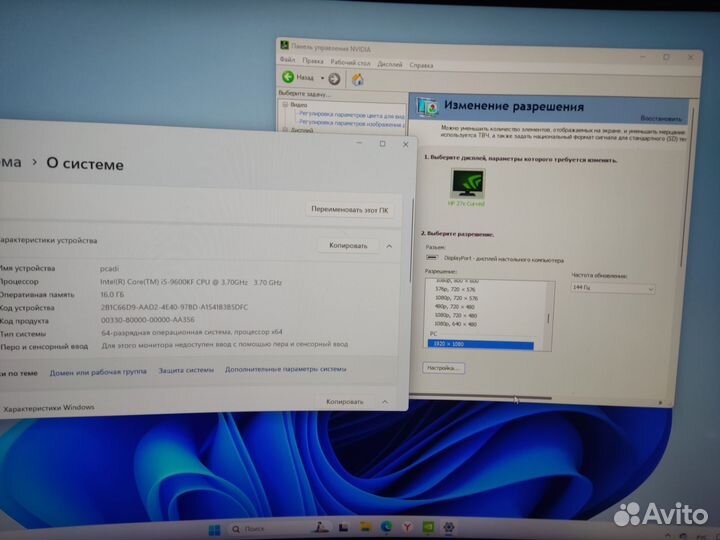Collapse the device characteristics section chevron

coord(389,245)
